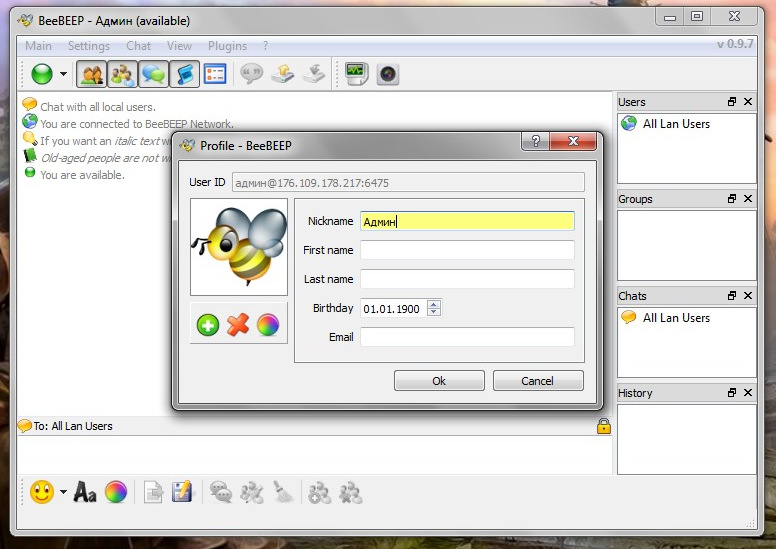Open the Aa font chooser icon

[x=85, y=492]
